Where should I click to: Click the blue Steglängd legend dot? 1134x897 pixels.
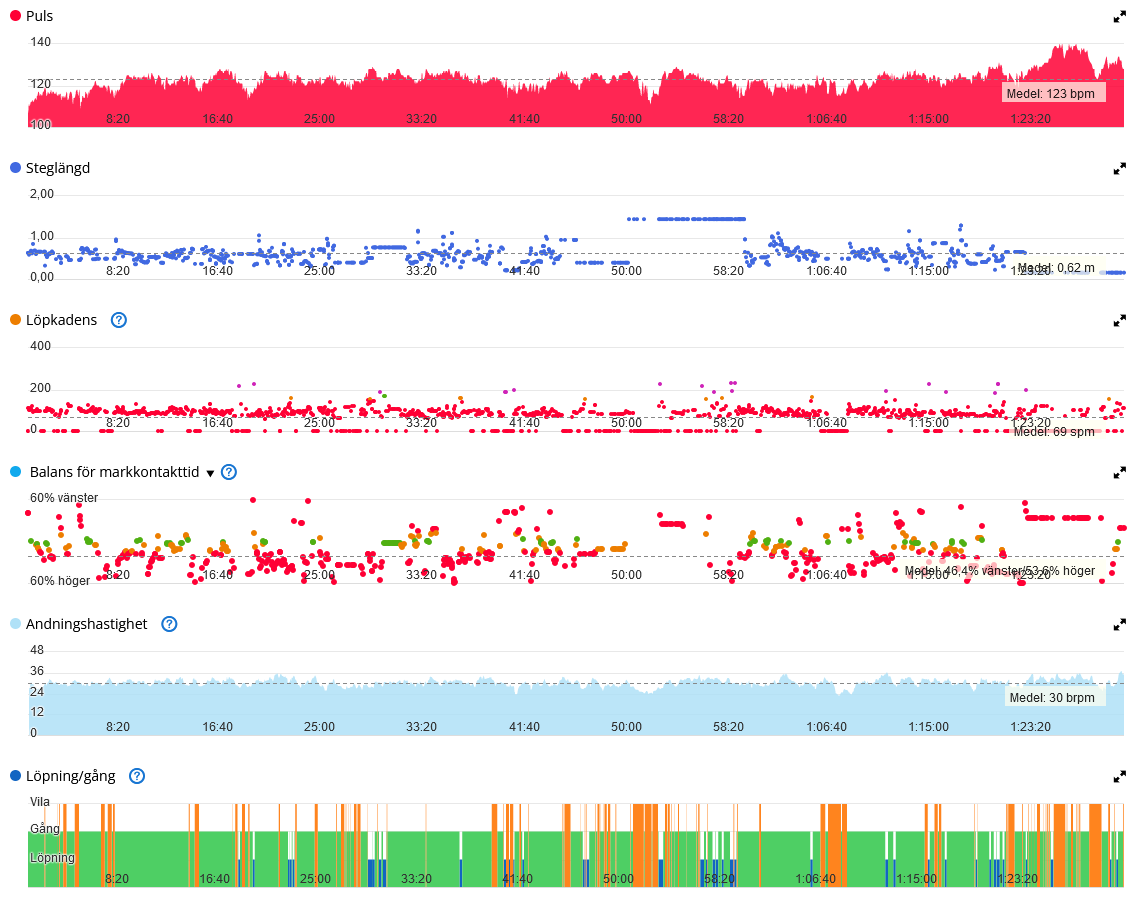point(15,168)
